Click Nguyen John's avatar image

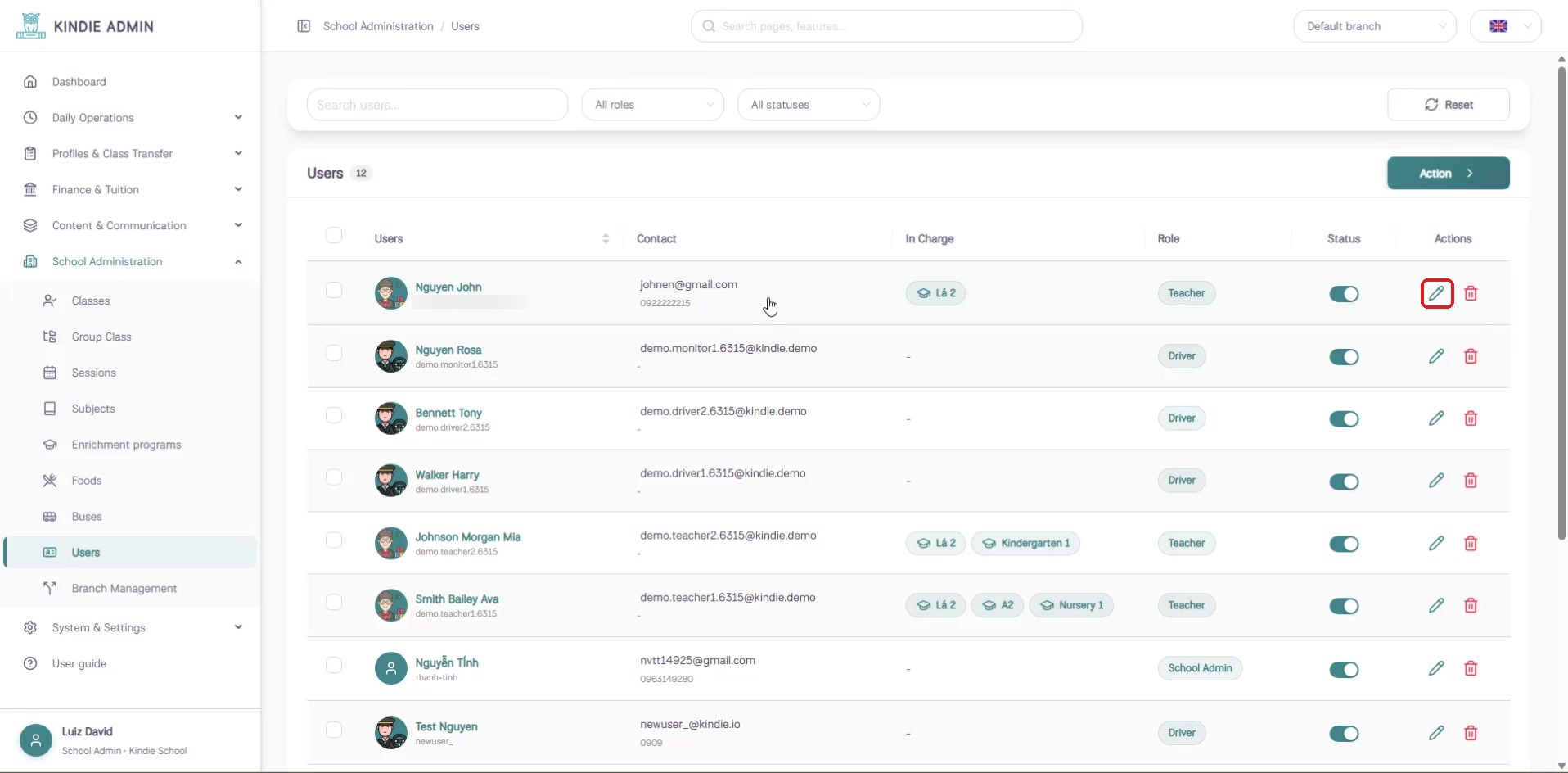coord(391,293)
